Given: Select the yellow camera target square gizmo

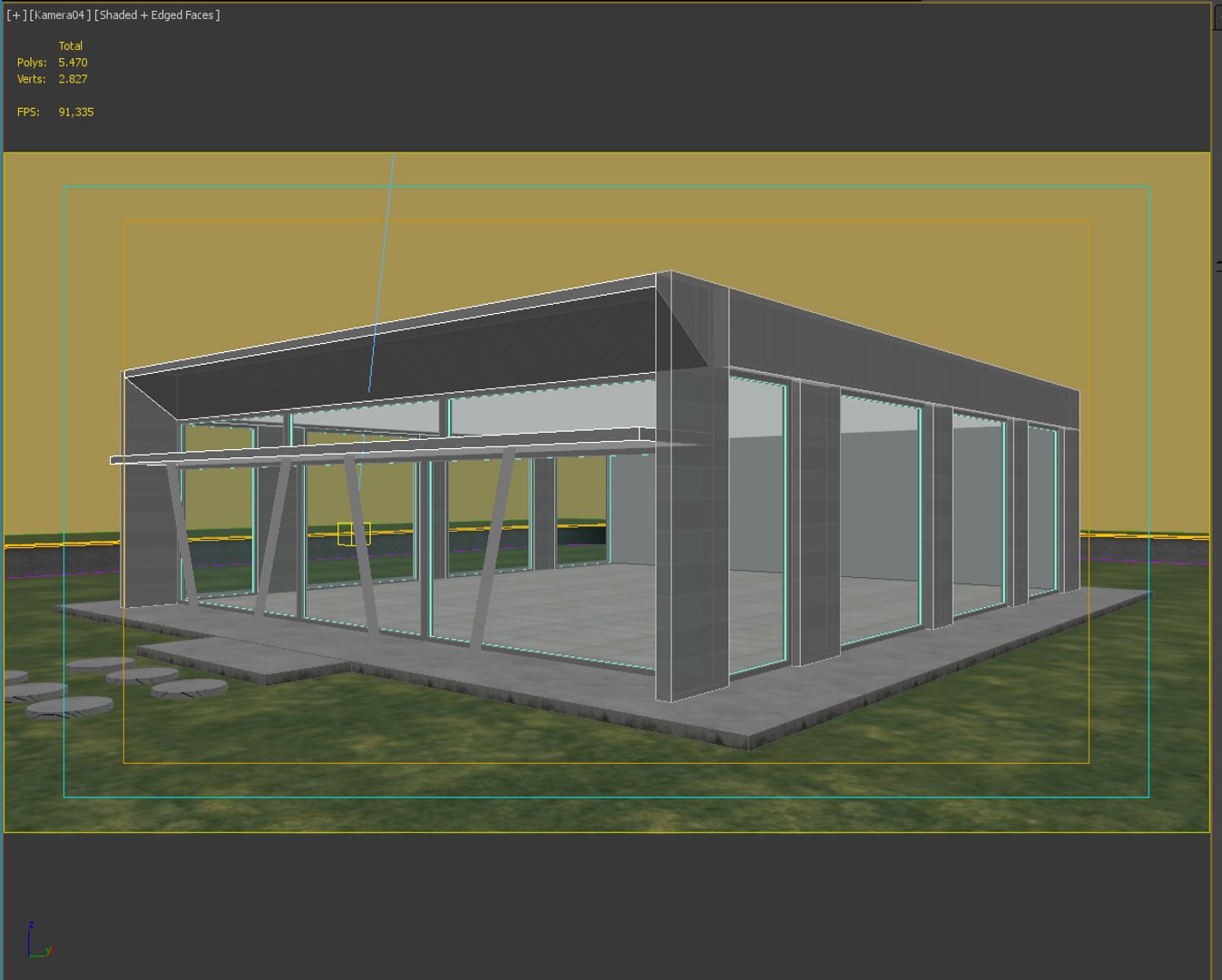Looking at the screenshot, I should click(354, 534).
